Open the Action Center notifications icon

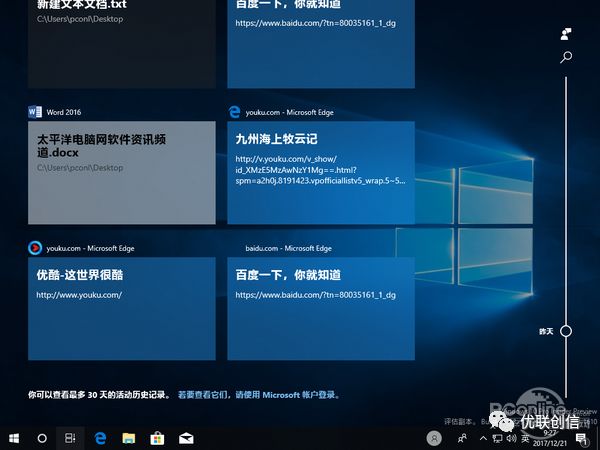tap(582, 439)
